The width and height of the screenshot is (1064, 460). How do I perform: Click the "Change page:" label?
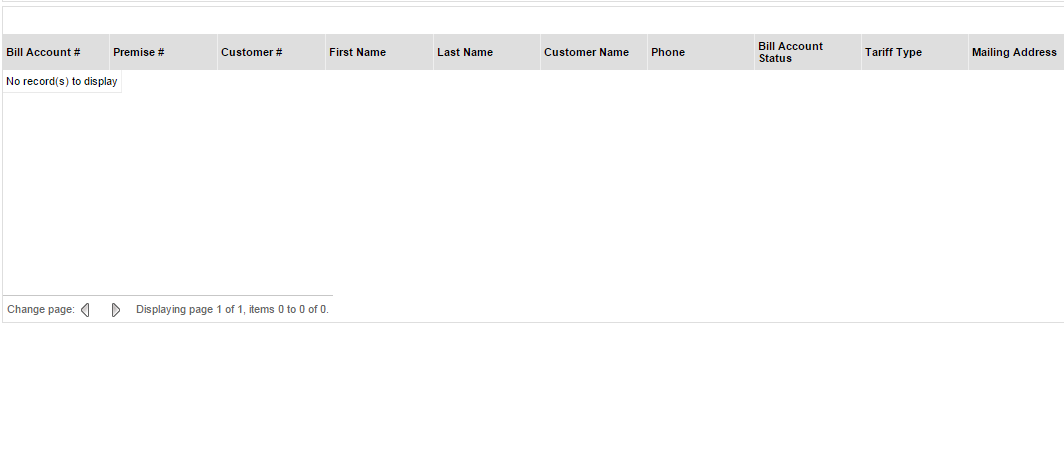(x=41, y=310)
